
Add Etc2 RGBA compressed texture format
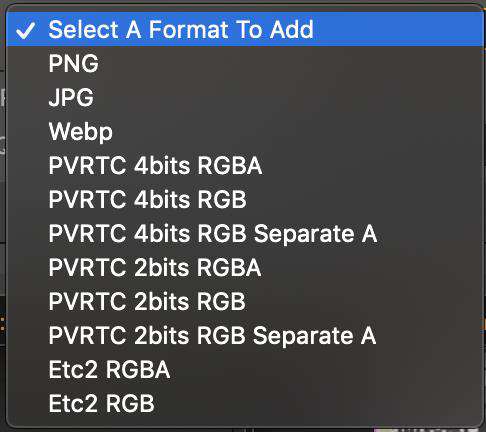tap(245, 369)
